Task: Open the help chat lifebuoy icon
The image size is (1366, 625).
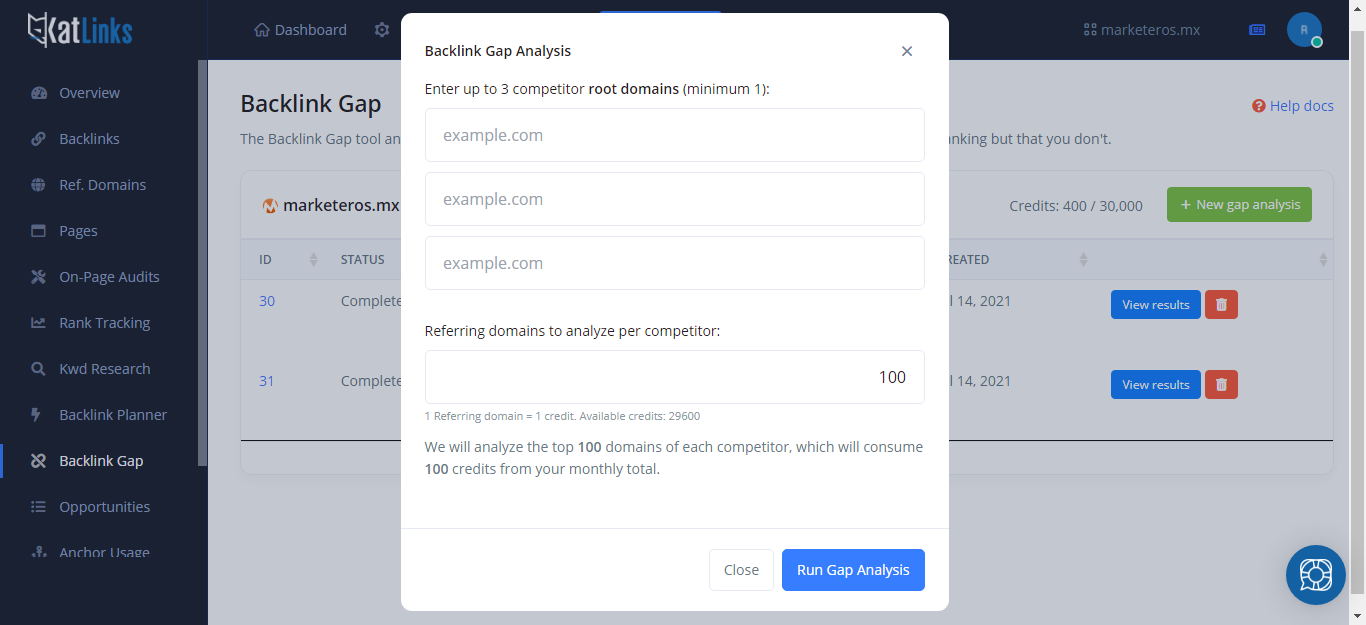Action: 1315,575
